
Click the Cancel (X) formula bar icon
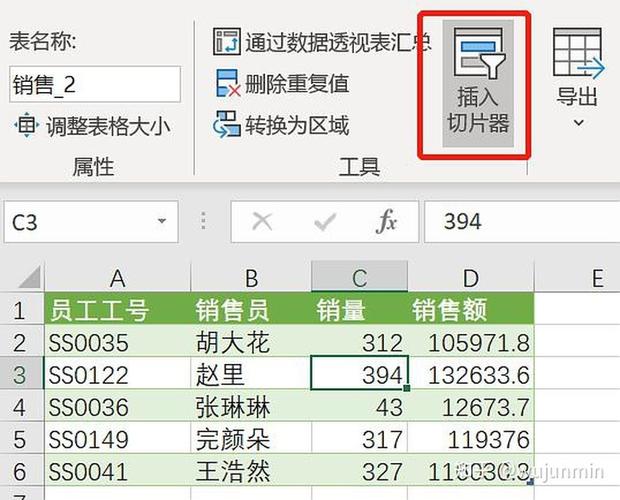[262, 221]
